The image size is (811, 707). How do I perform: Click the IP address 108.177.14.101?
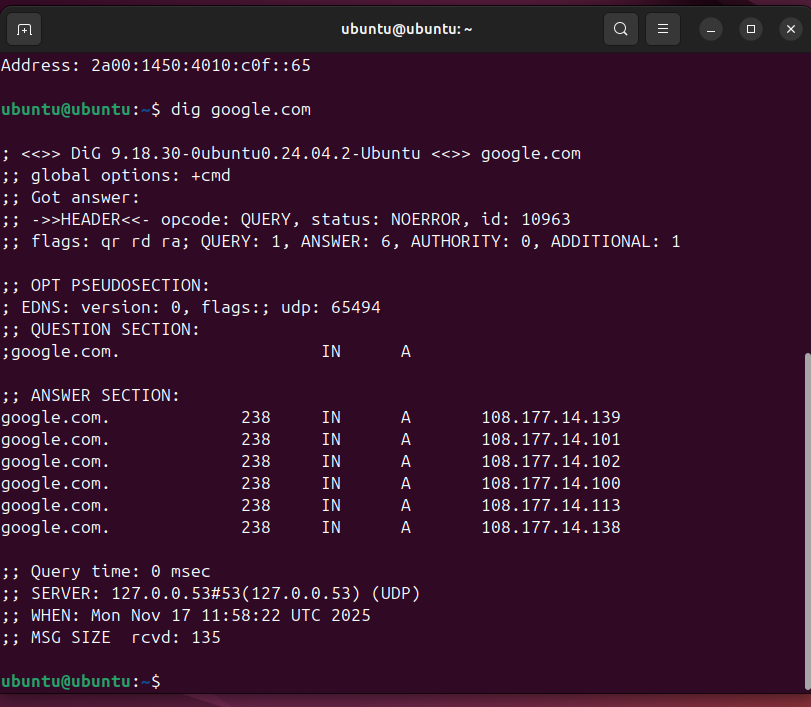pos(550,439)
